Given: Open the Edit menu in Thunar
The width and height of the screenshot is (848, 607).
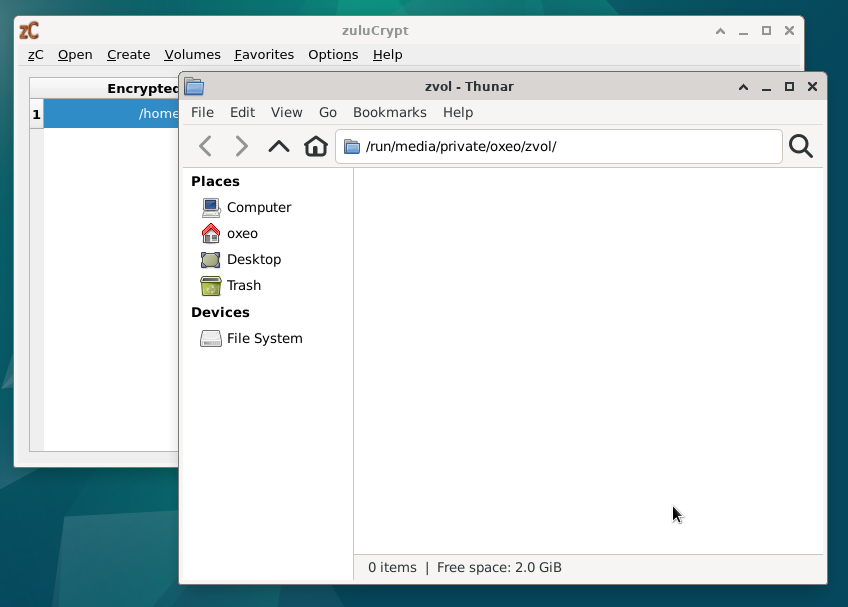Looking at the screenshot, I should click(x=242, y=112).
